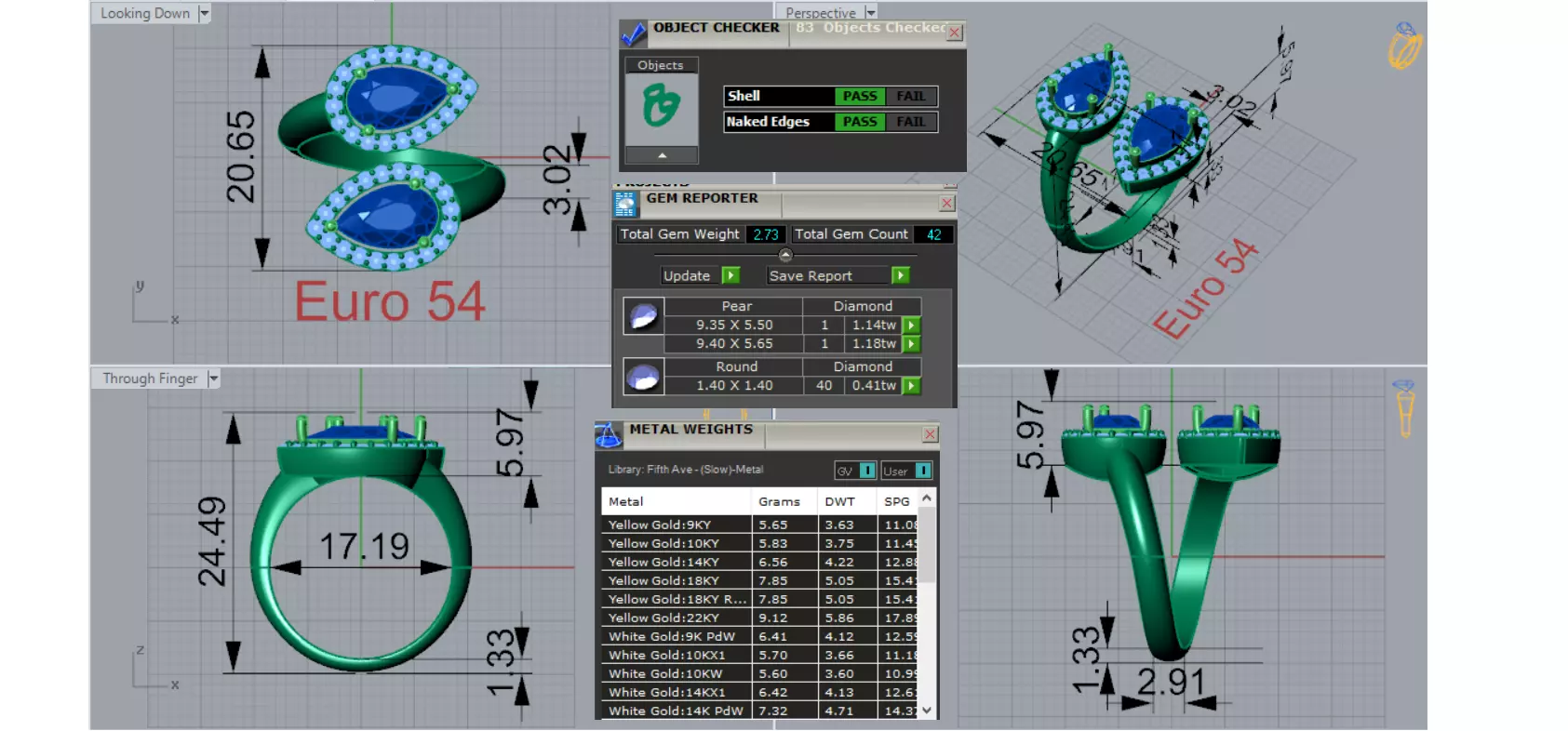
Task: Close the Gem Reporter panel
Action: pyautogui.click(x=947, y=204)
